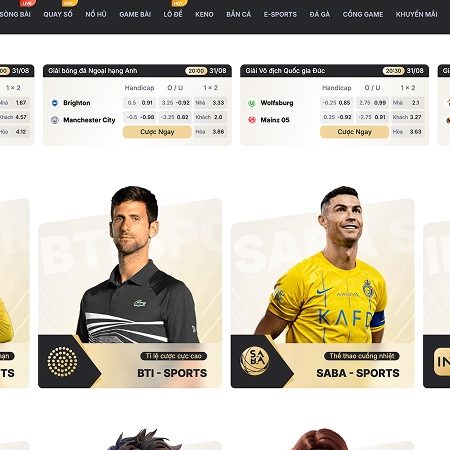Click Thể thao cuồng nhiệt label
This screenshot has height=450, width=450.
pyautogui.click(x=362, y=356)
